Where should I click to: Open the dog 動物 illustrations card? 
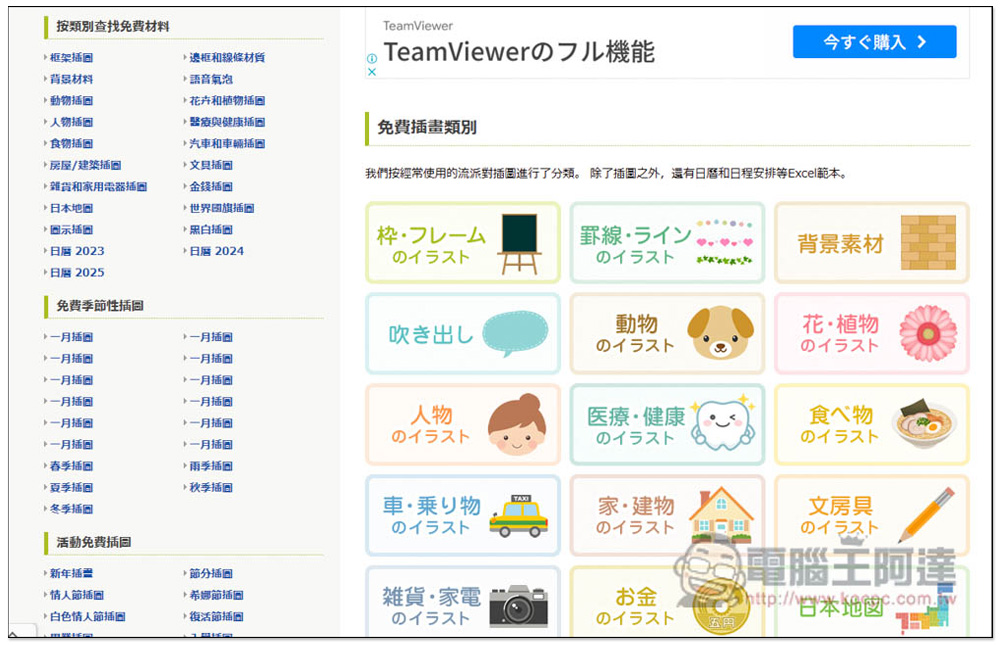[667, 334]
